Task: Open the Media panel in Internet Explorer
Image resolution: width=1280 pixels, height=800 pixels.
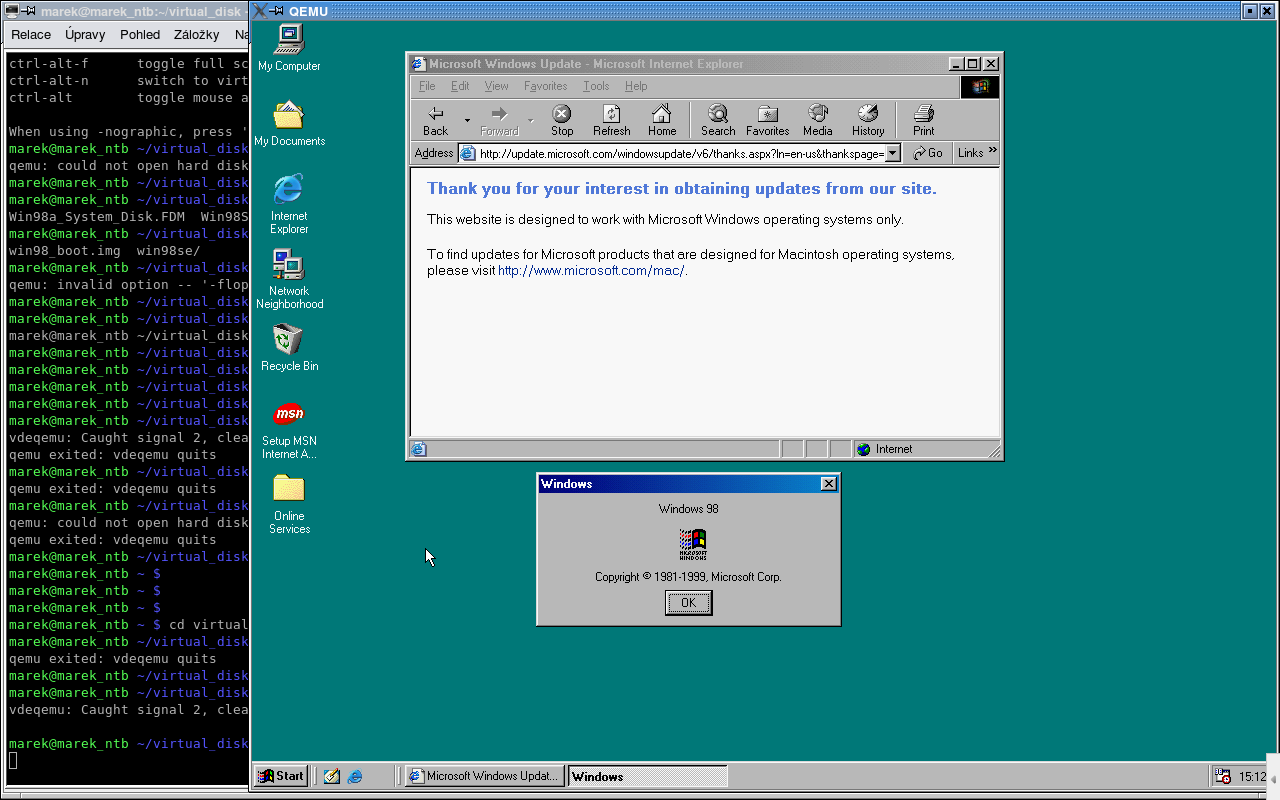Action: (817, 120)
